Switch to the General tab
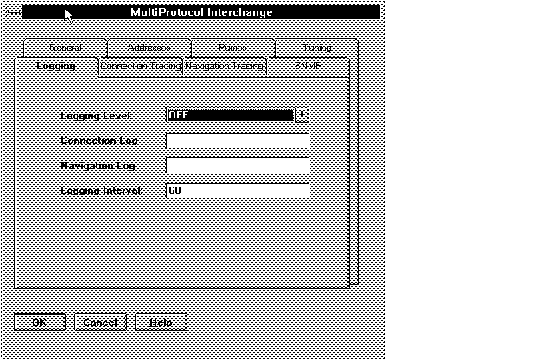The height and width of the screenshot is (362, 536). click(x=65, y=48)
